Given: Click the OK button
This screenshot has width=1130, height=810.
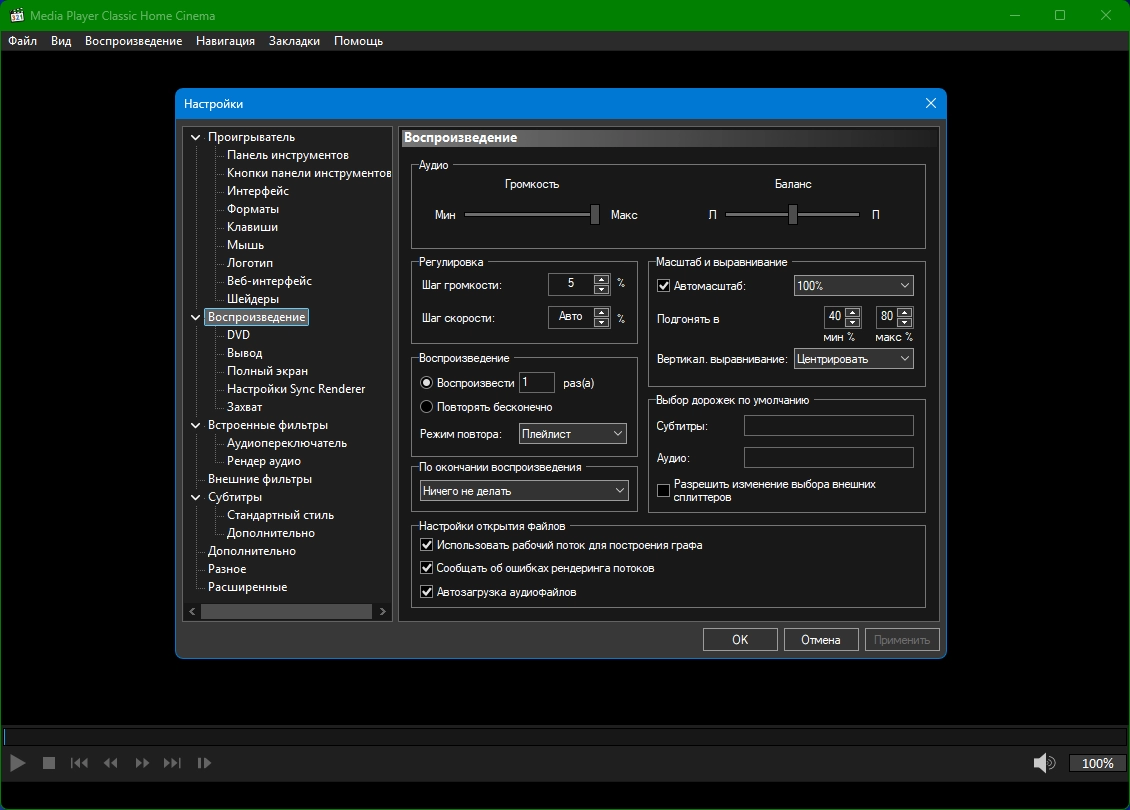Looking at the screenshot, I should [740, 640].
